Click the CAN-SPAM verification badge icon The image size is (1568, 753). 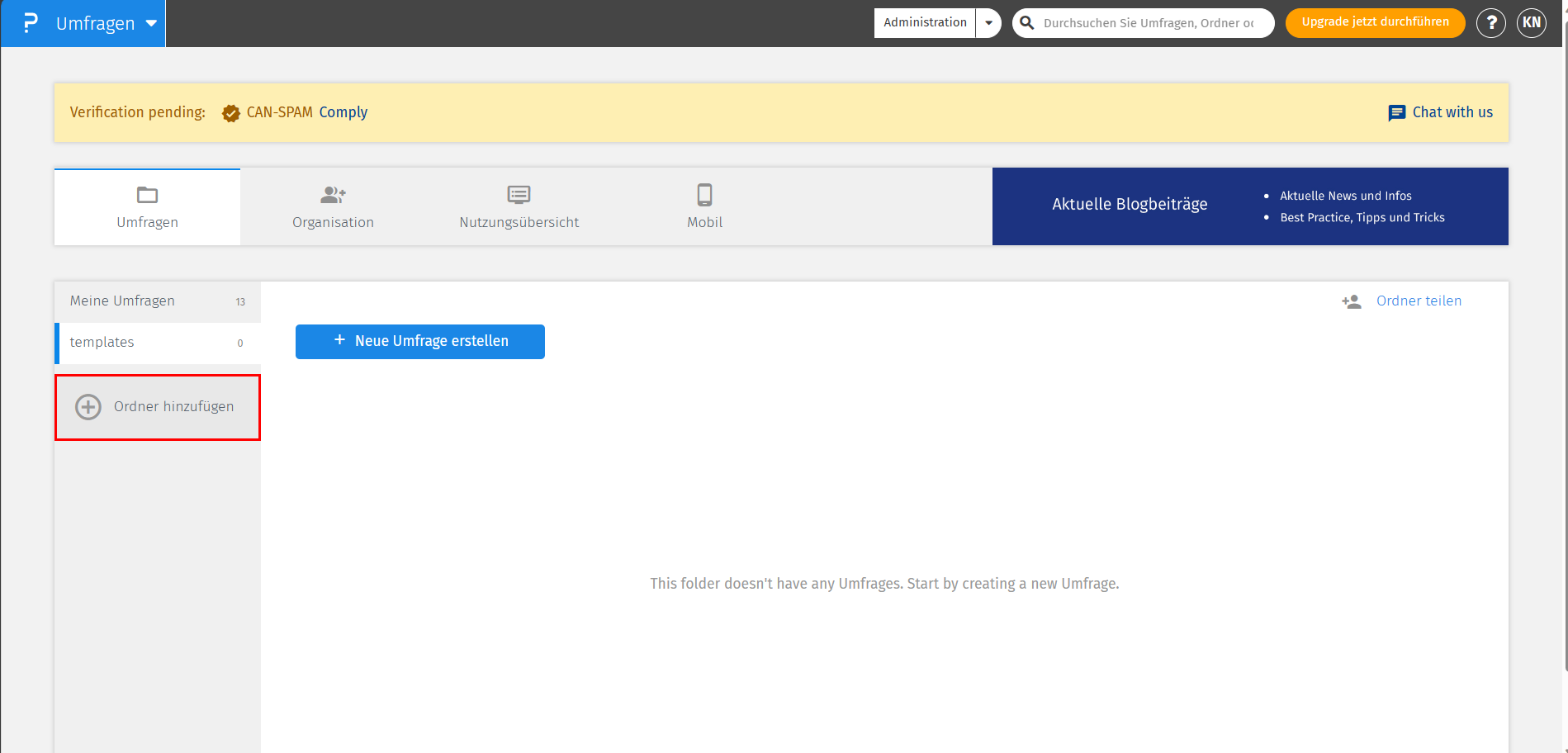[231, 113]
